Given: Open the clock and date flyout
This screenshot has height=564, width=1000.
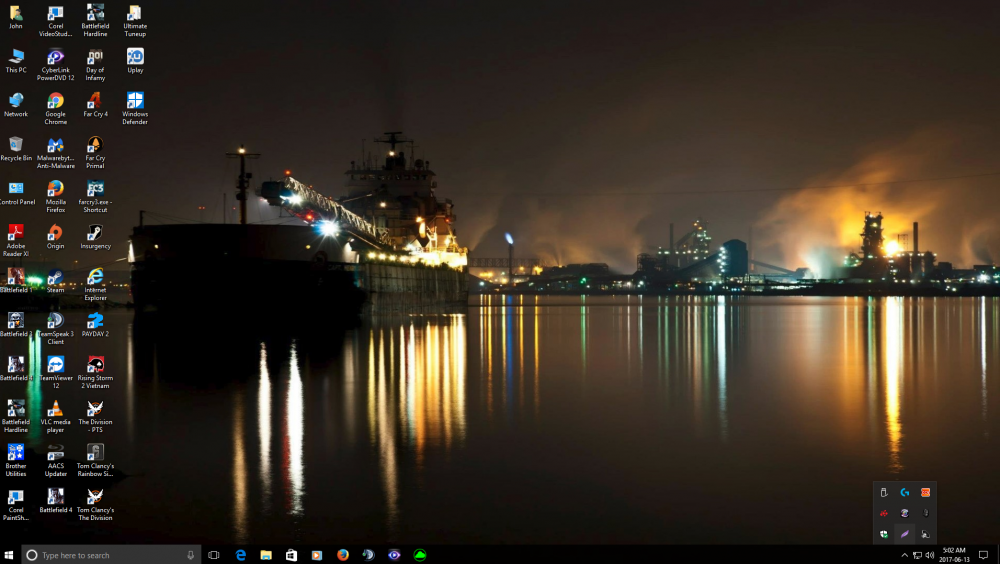Looking at the screenshot, I should click(x=953, y=555).
